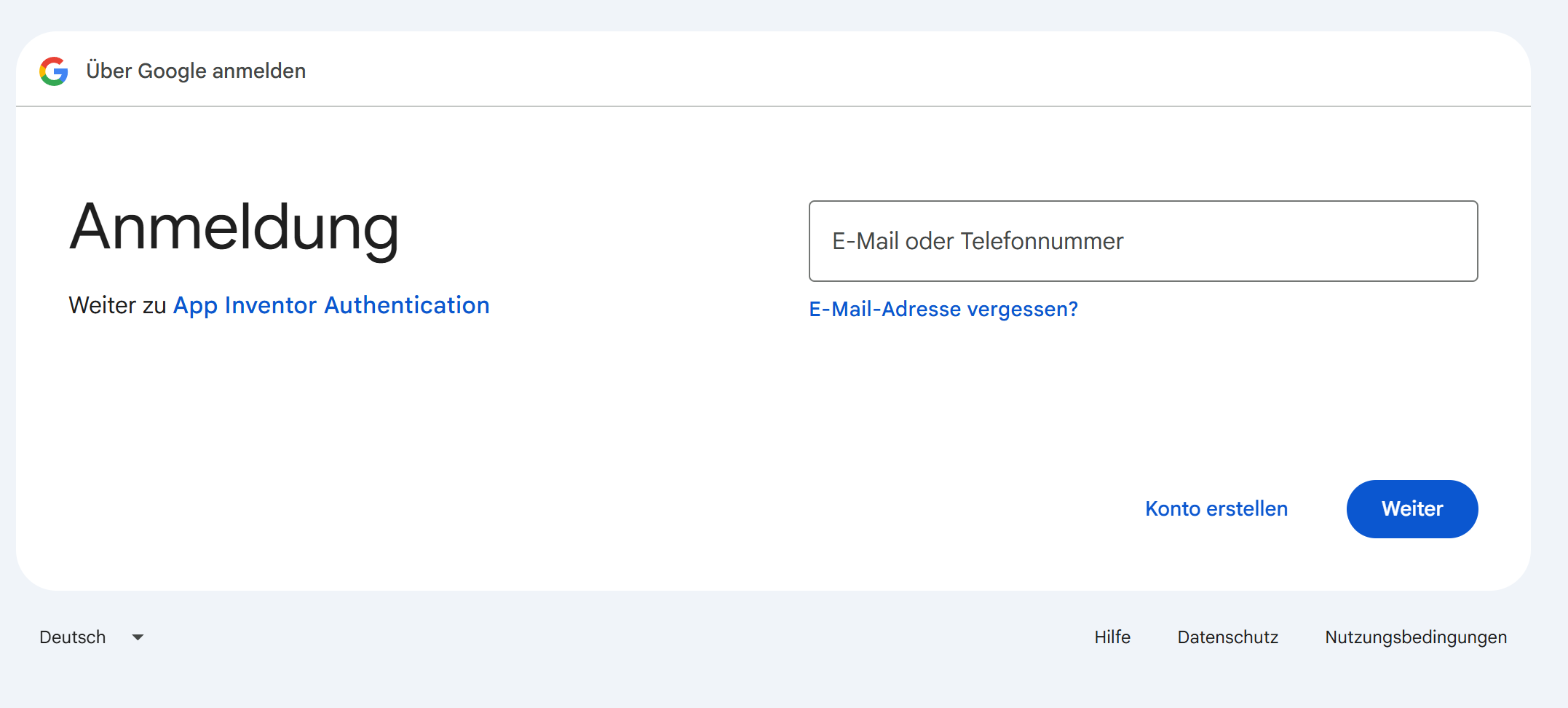Click the blue Weiter button
The image size is (1568, 708).
pos(1412,509)
